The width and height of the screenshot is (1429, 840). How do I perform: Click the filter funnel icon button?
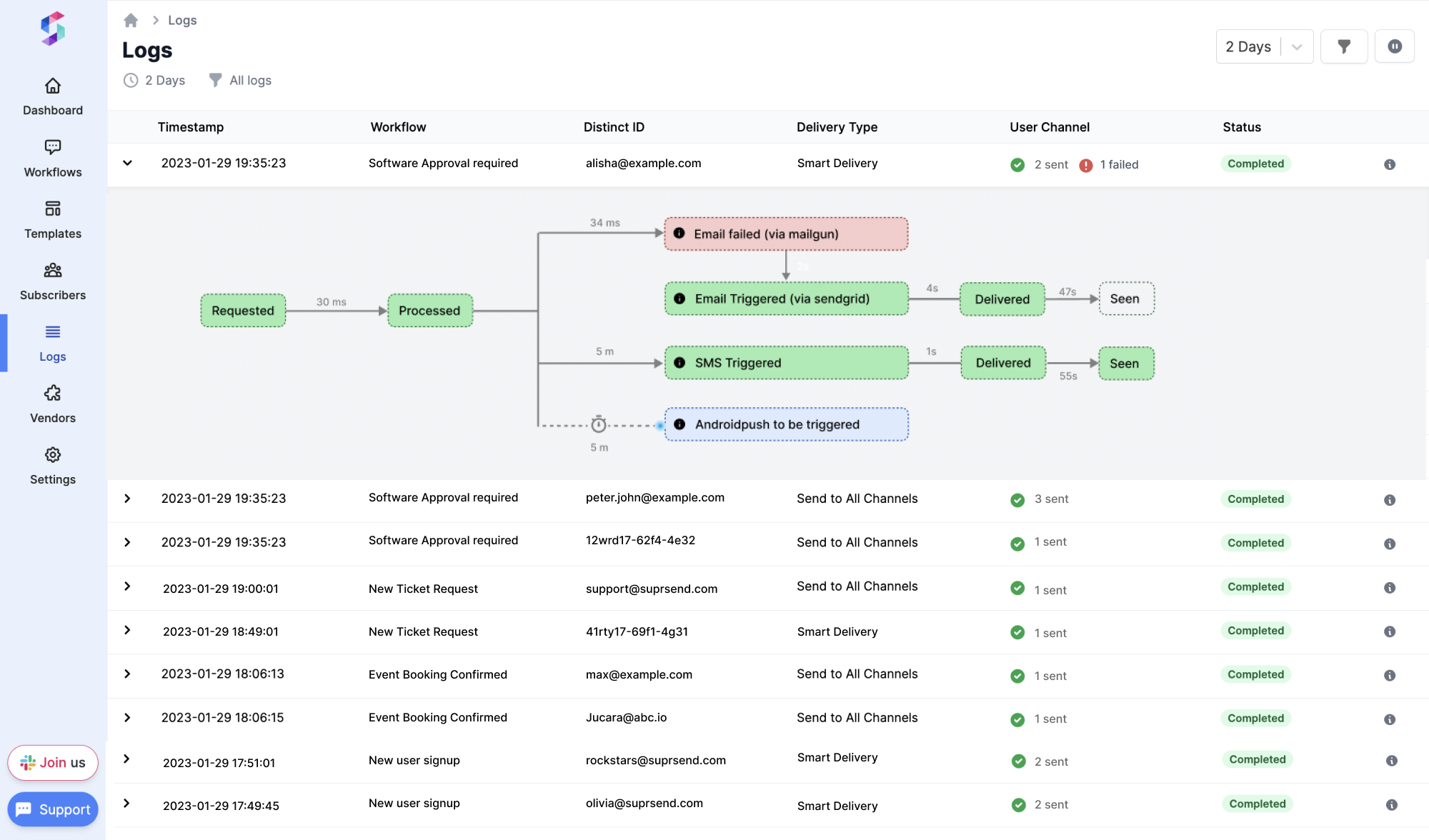(1343, 46)
